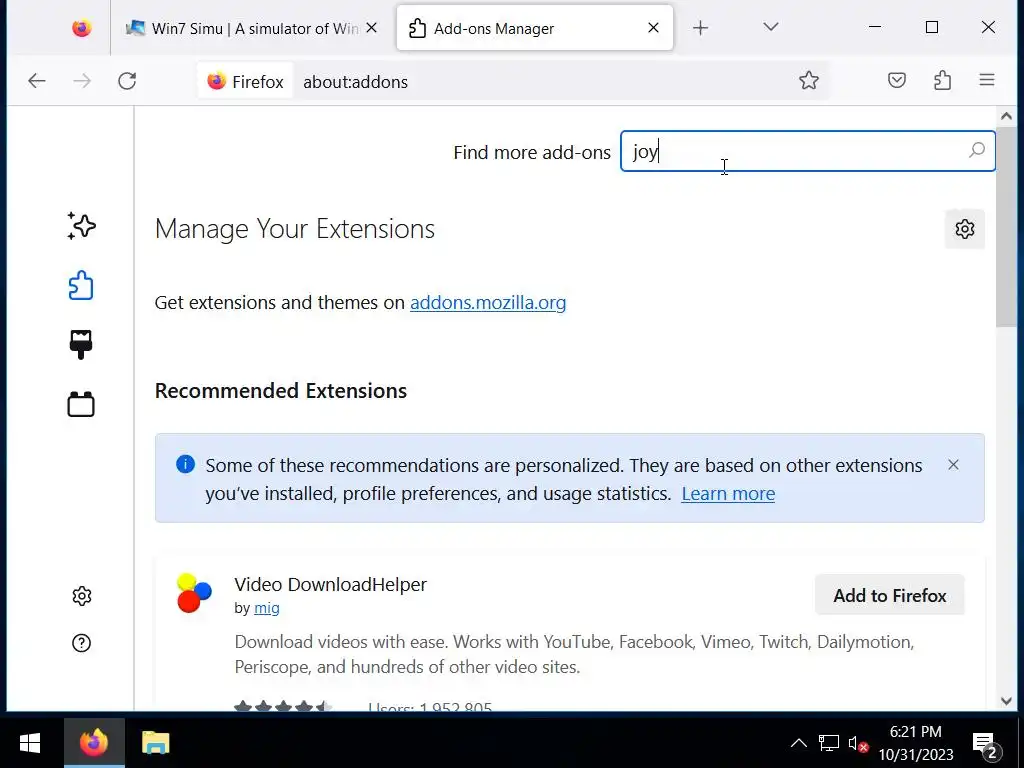Bookmark this page with the star
The width and height of the screenshot is (1024, 768).
808,80
